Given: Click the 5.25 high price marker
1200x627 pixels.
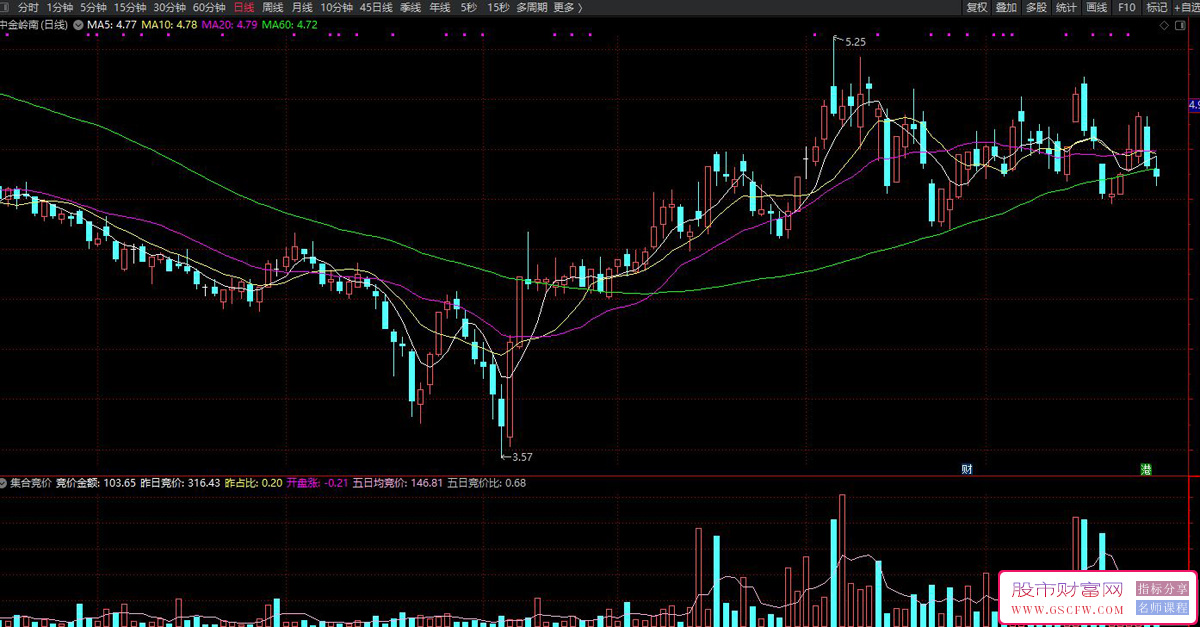Looking at the screenshot, I should pyautogui.click(x=855, y=42).
